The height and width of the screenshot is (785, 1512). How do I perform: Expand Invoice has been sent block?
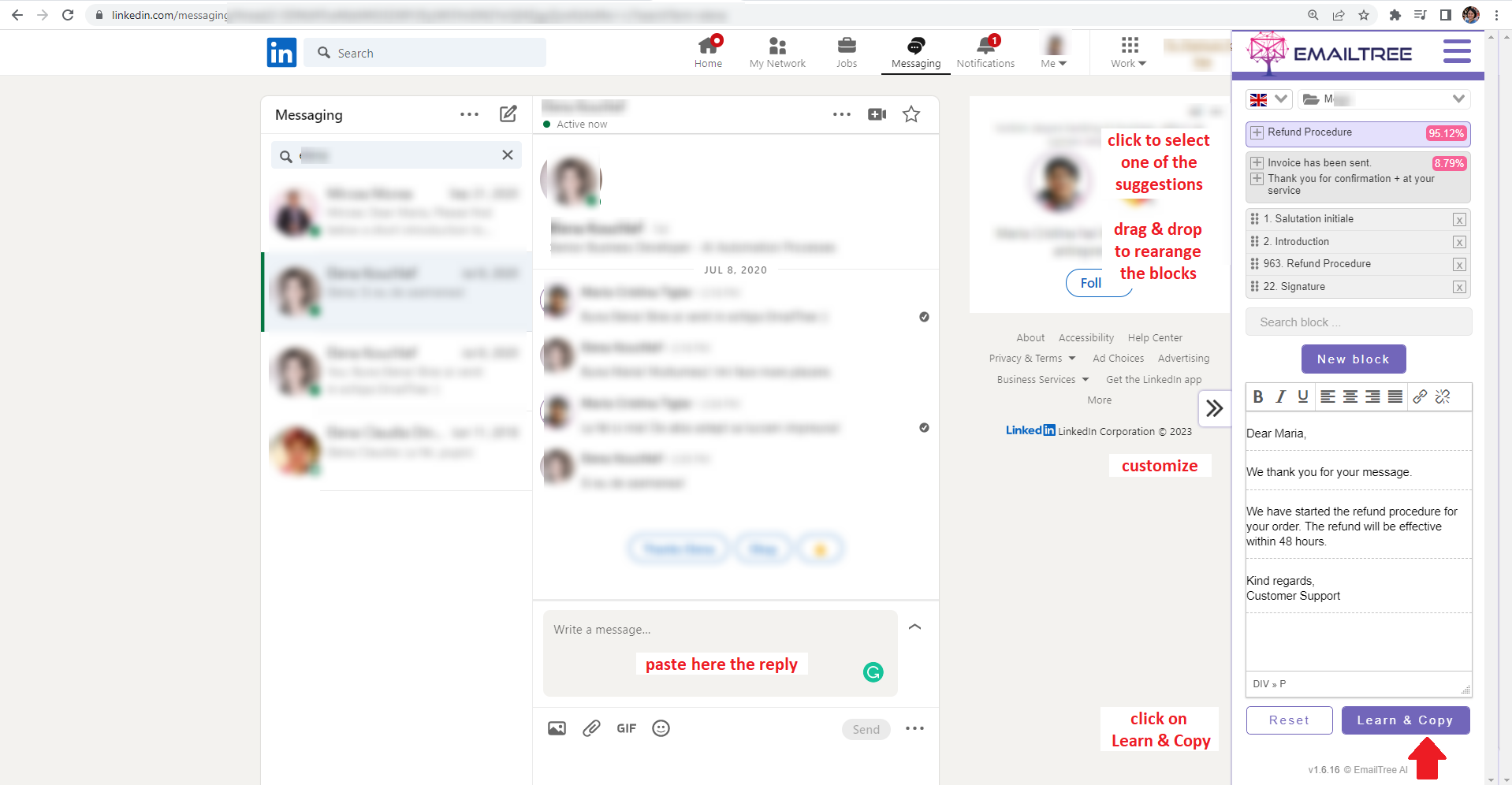pyautogui.click(x=1257, y=163)
